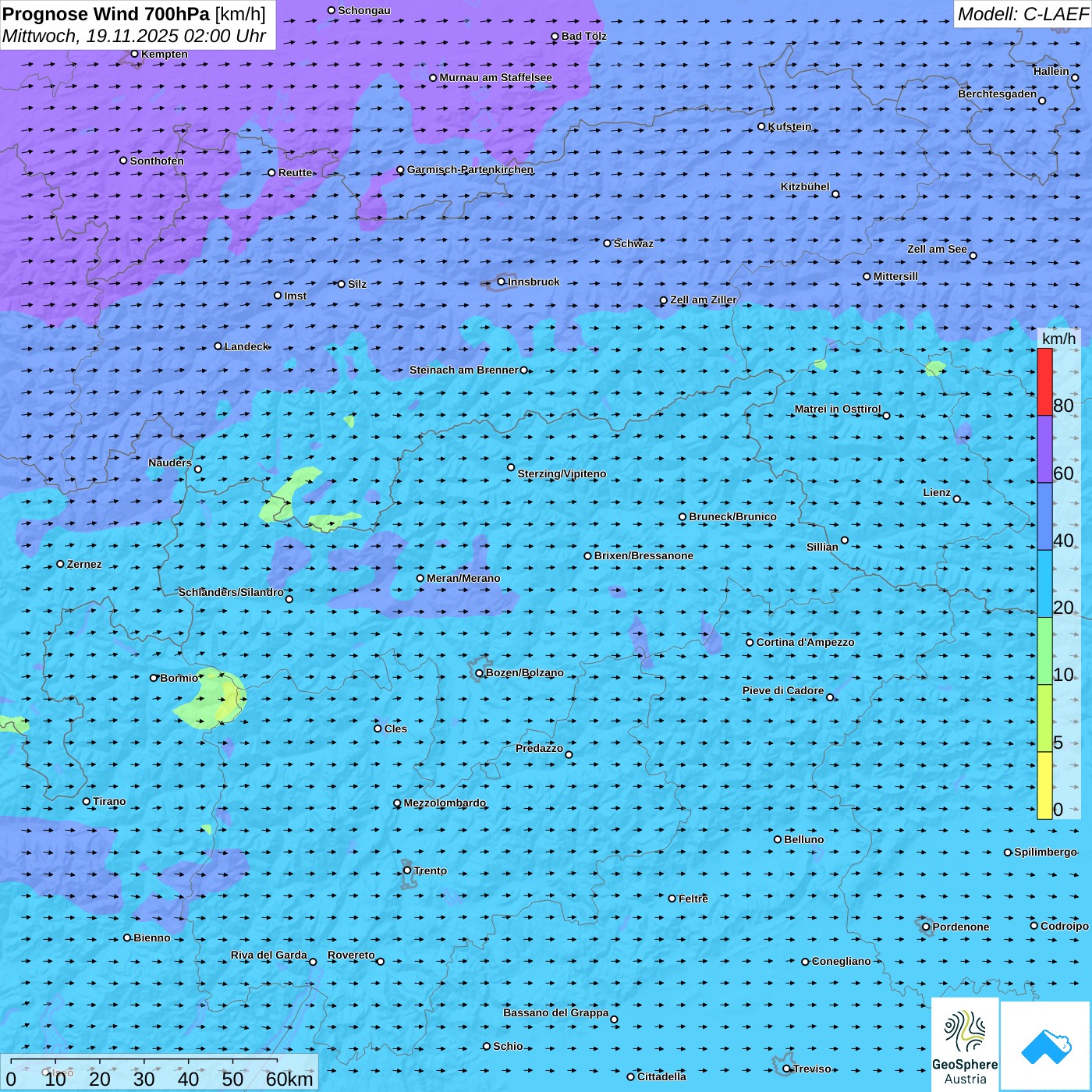The image size is (1092, 1092).
Task: Click the '60km' scale bar label
Action: click(289, 1079)
